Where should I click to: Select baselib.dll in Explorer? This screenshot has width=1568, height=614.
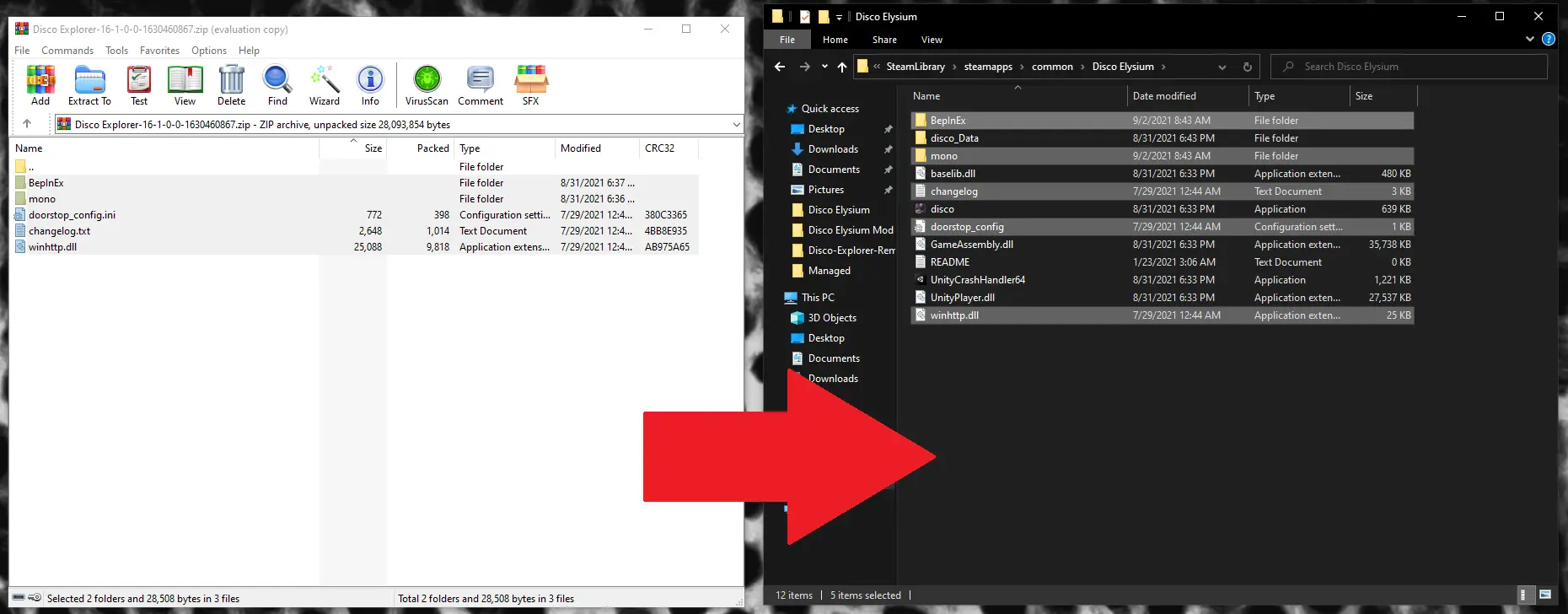click(x=1163, y=174)
